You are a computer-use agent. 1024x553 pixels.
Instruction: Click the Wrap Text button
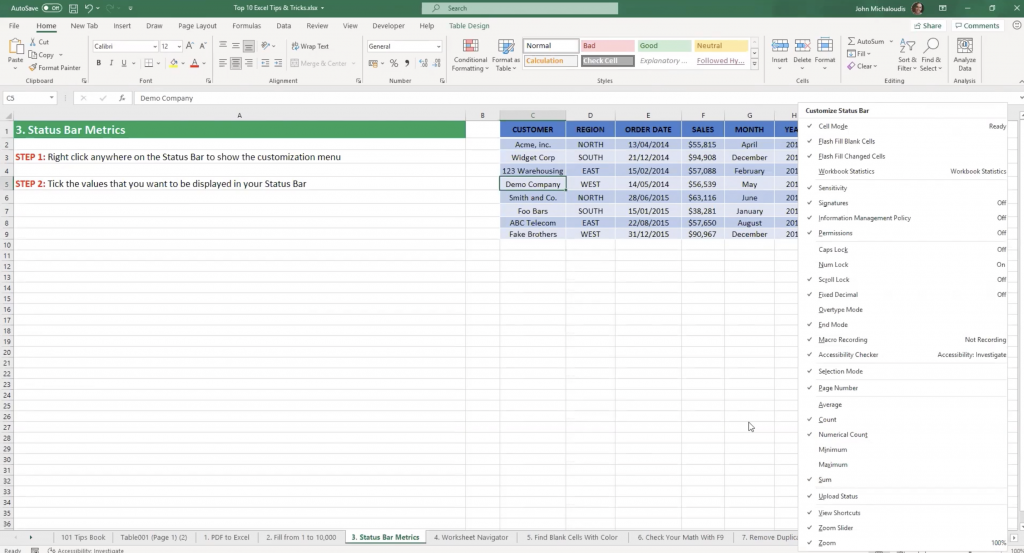(310, 46)
